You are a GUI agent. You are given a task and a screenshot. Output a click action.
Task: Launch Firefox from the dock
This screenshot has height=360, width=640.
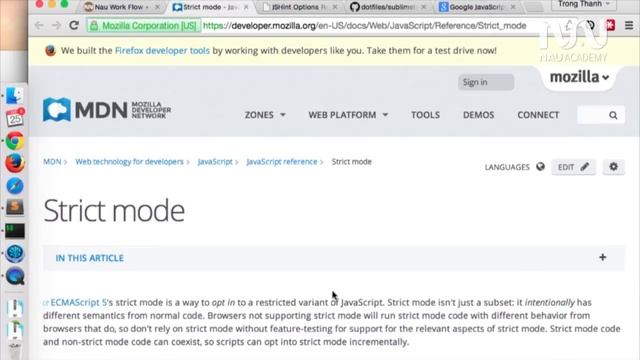click(15, 163)
